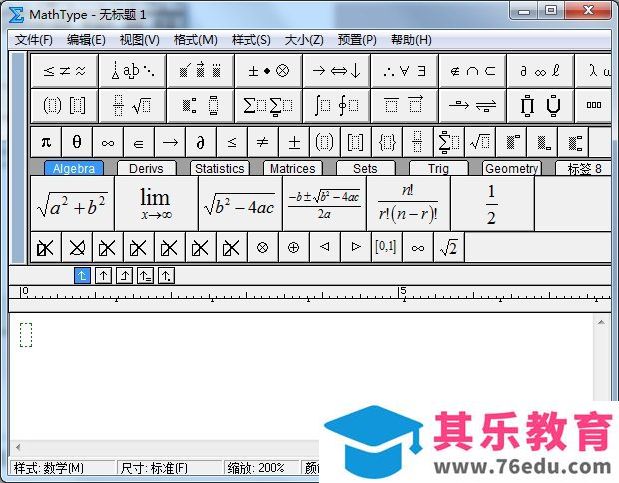Screen dimensions: 619x483
Task: Switch to the Algebra tab
Action: (74, 168)
